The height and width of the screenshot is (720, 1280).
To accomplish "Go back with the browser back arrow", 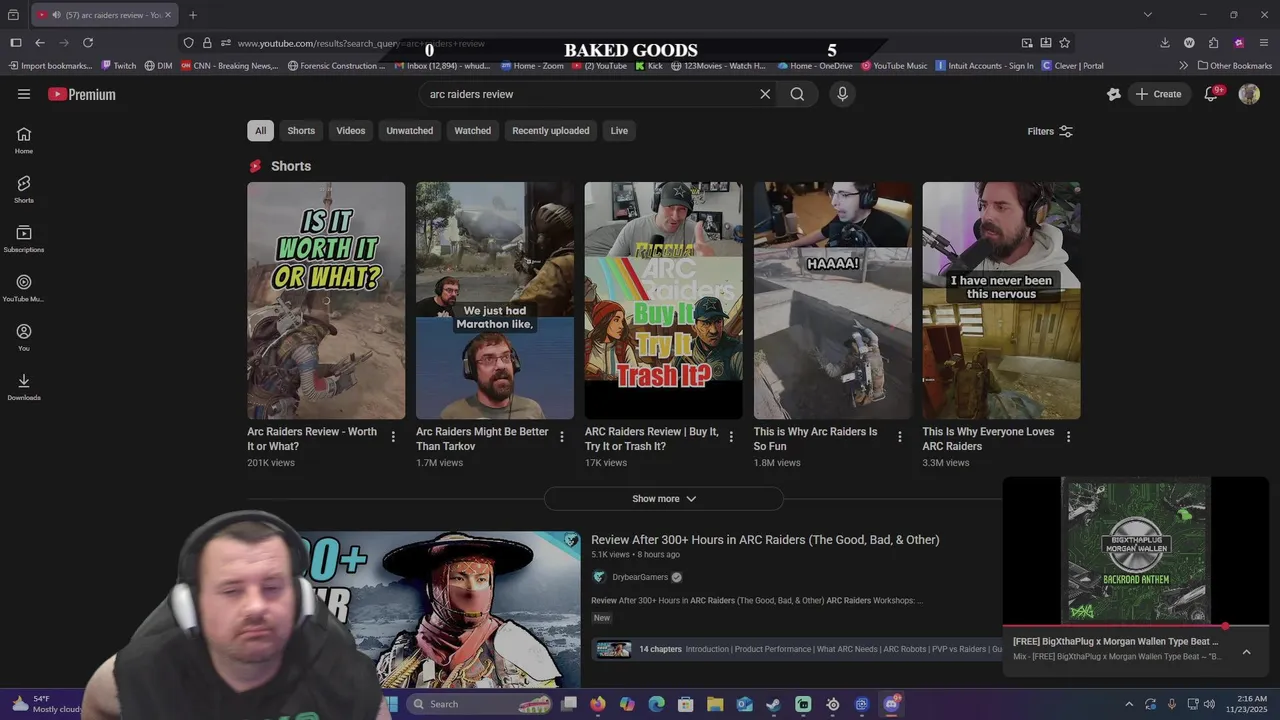I will (40, 43).
